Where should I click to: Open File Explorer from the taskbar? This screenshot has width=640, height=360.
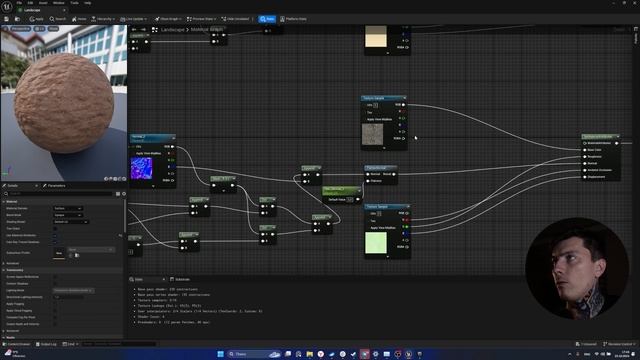point(310,354)
